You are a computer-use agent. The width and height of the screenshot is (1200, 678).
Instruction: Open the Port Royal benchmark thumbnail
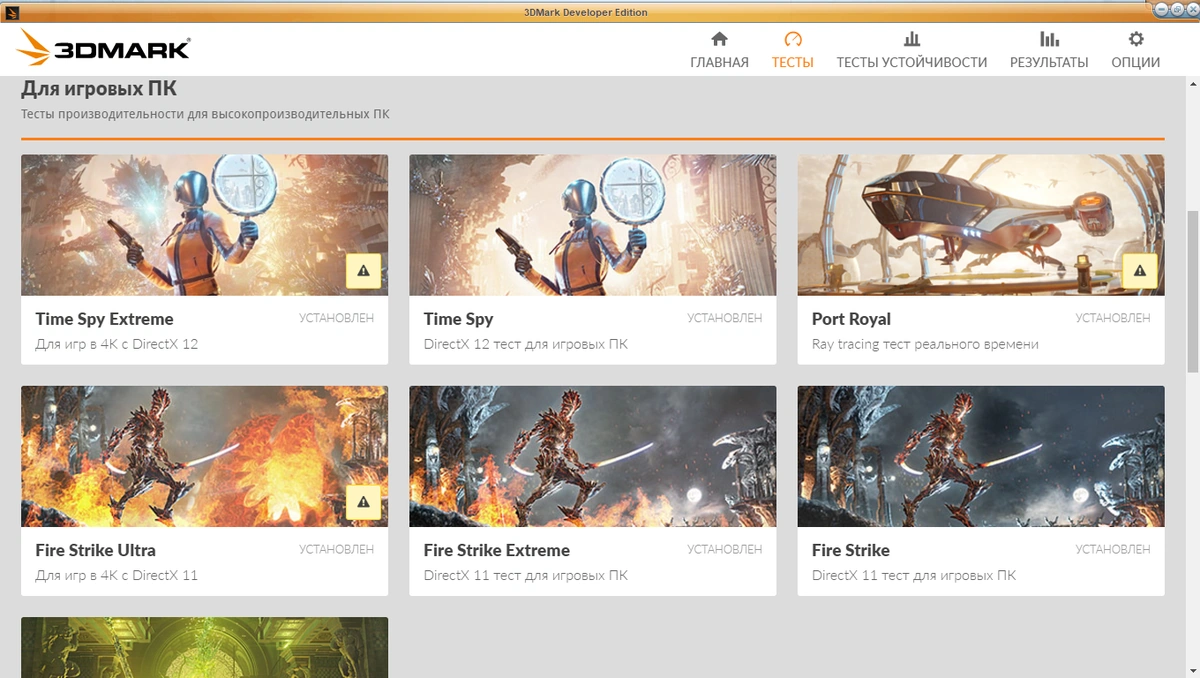[981, 225]
